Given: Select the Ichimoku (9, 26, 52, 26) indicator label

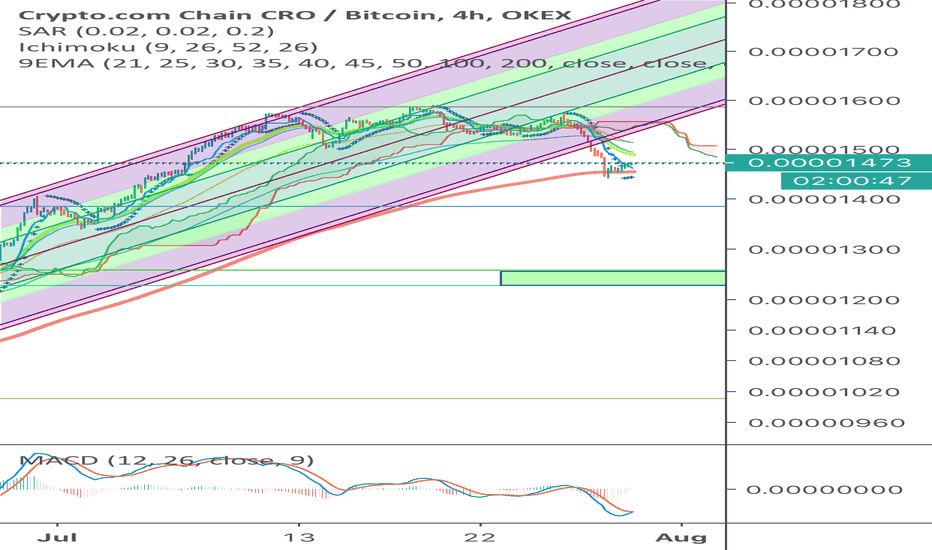Looking at the screenshot, I should coord(168,47).
